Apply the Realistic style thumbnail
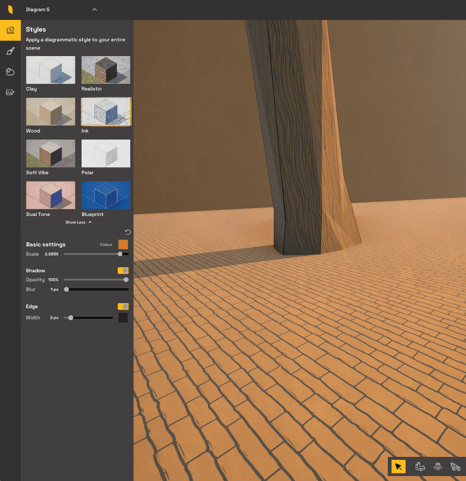The height and width of the screenshot is (481, 466). point(106,70)
